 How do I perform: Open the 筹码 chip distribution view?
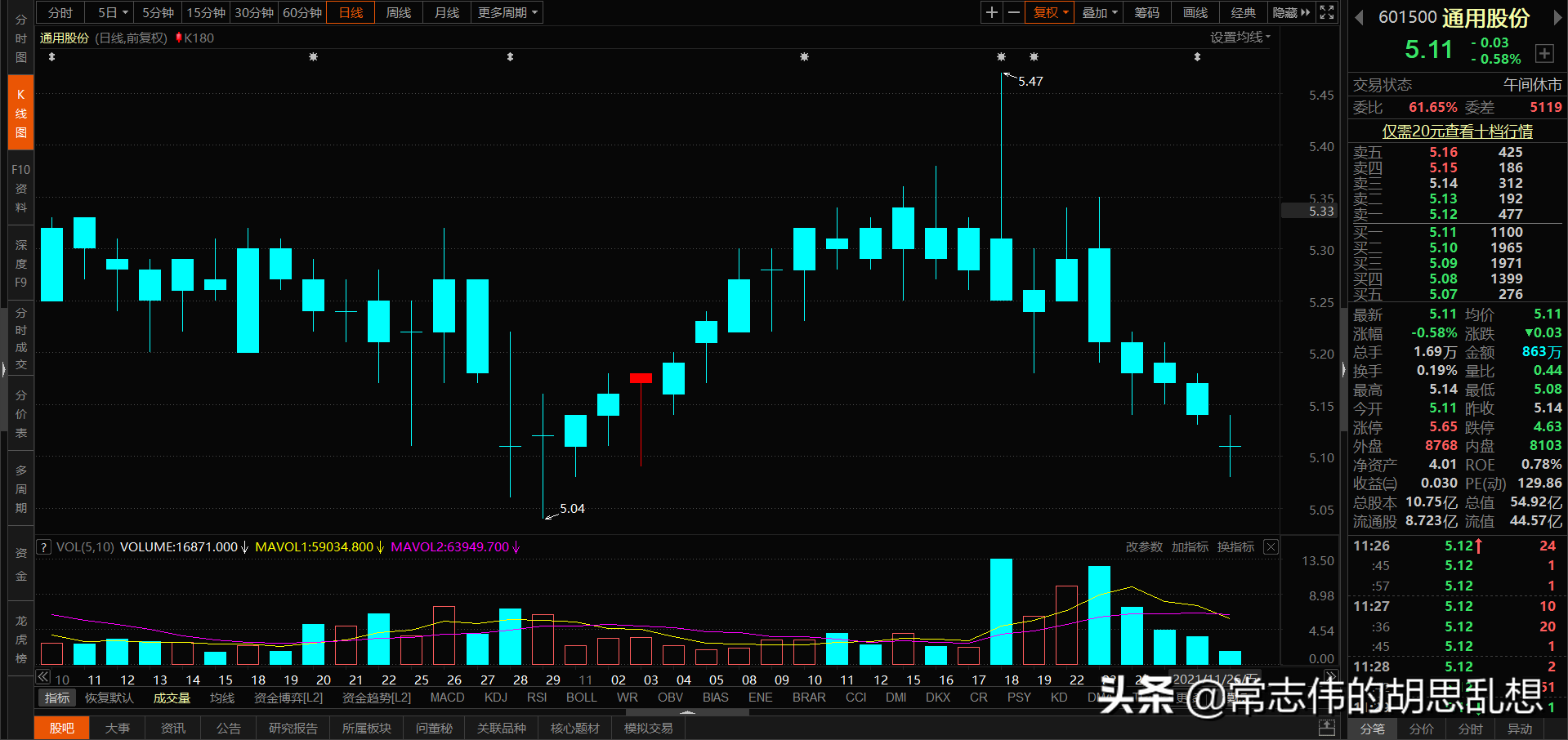coord(1146,12)
